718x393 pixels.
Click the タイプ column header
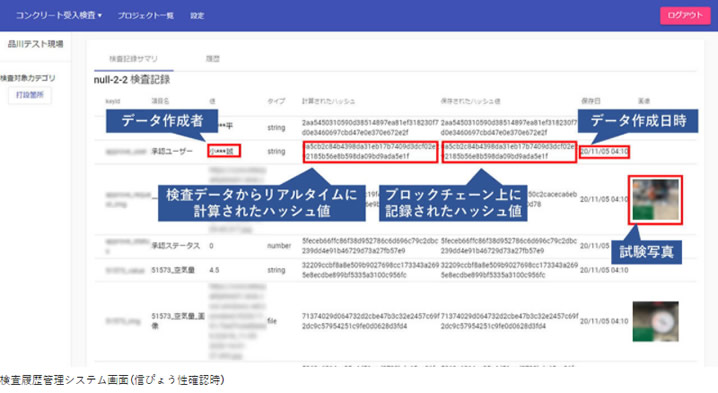pyautogui.click(x=276, y=101)
